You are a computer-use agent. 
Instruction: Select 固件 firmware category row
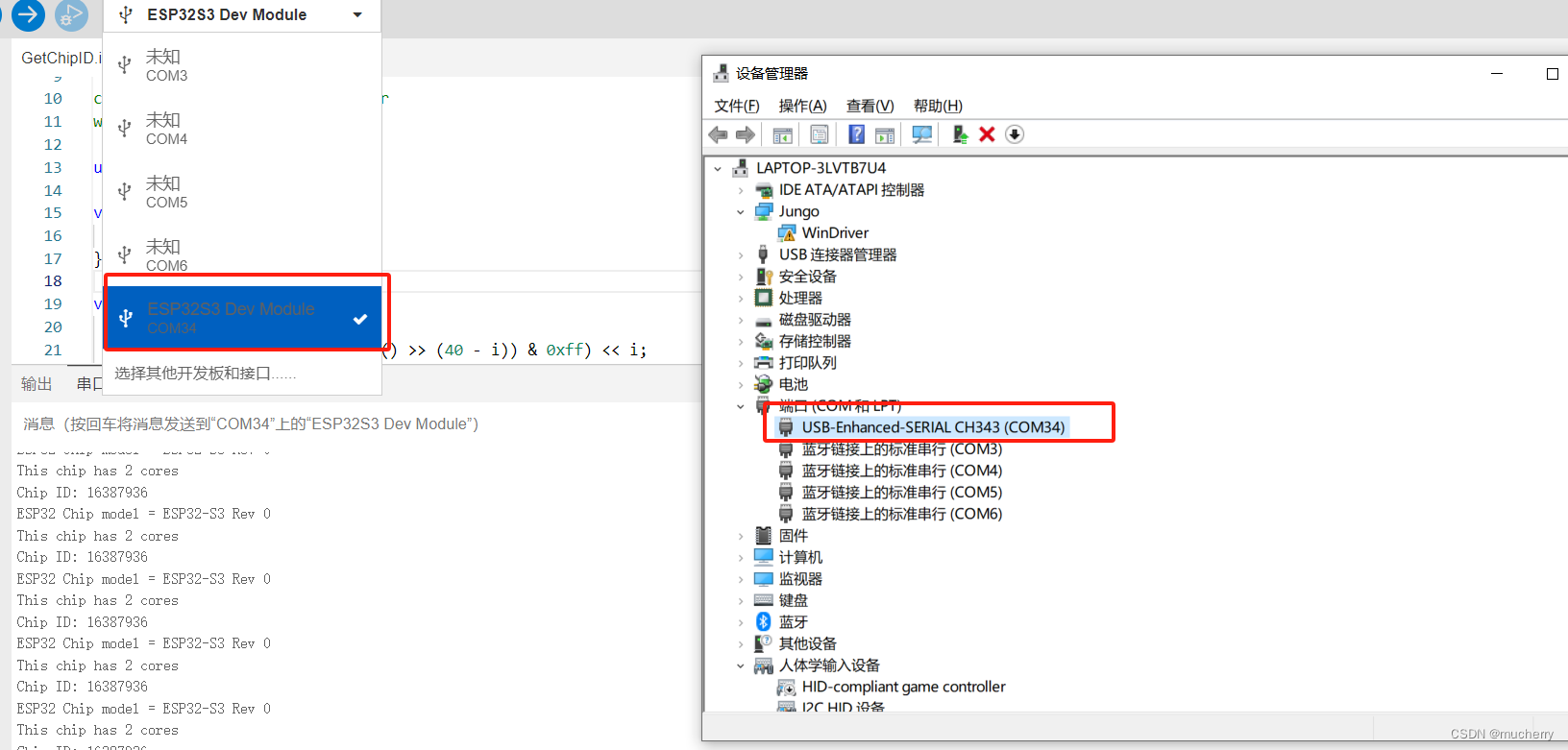coord(793,536)
